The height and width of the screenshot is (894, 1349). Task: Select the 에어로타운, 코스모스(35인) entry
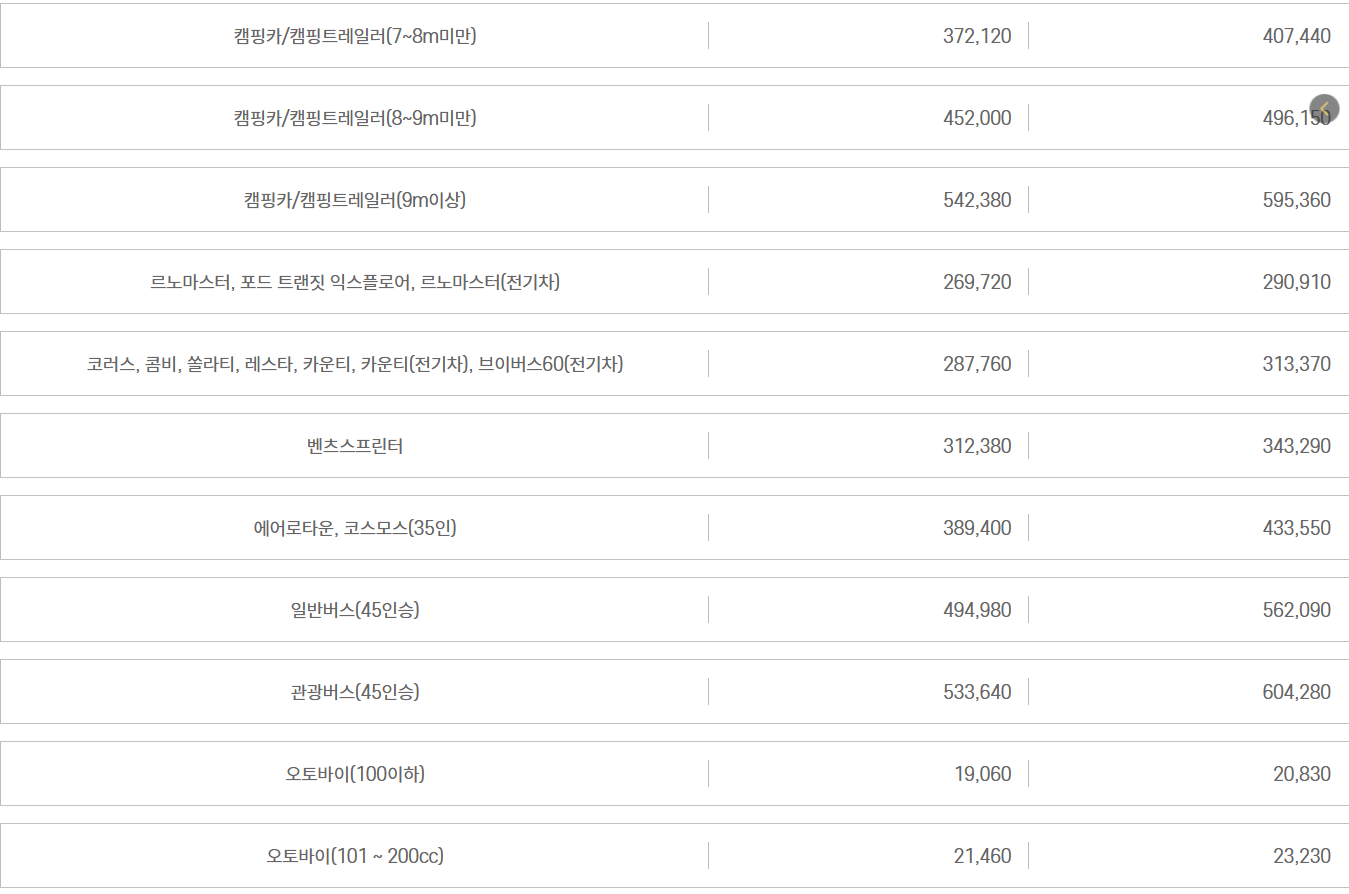355,527
